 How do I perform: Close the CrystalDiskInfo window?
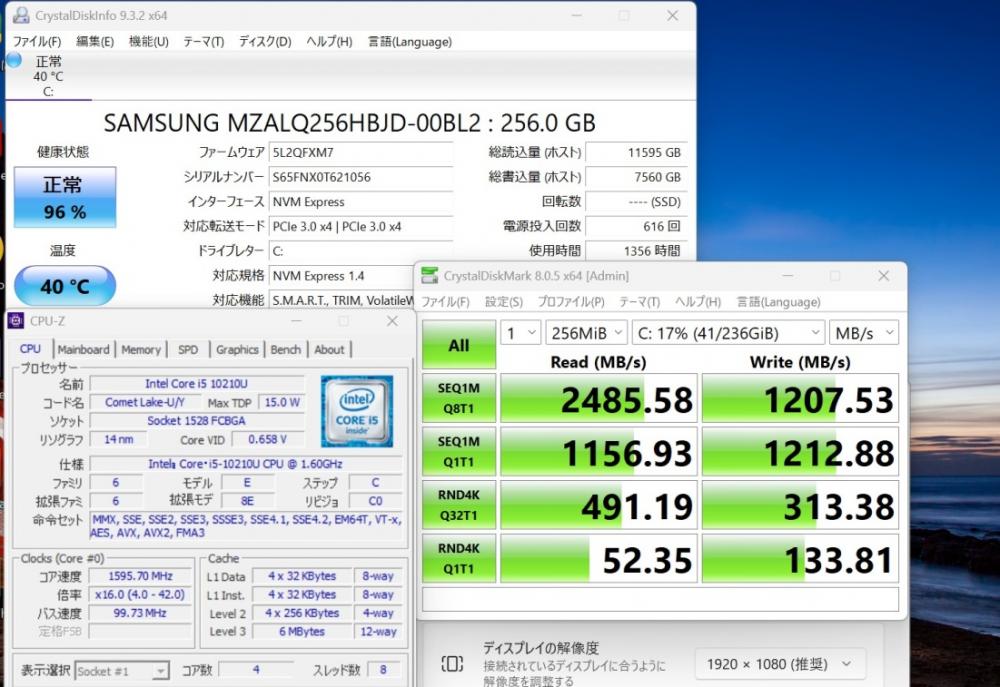click(672, 15)
